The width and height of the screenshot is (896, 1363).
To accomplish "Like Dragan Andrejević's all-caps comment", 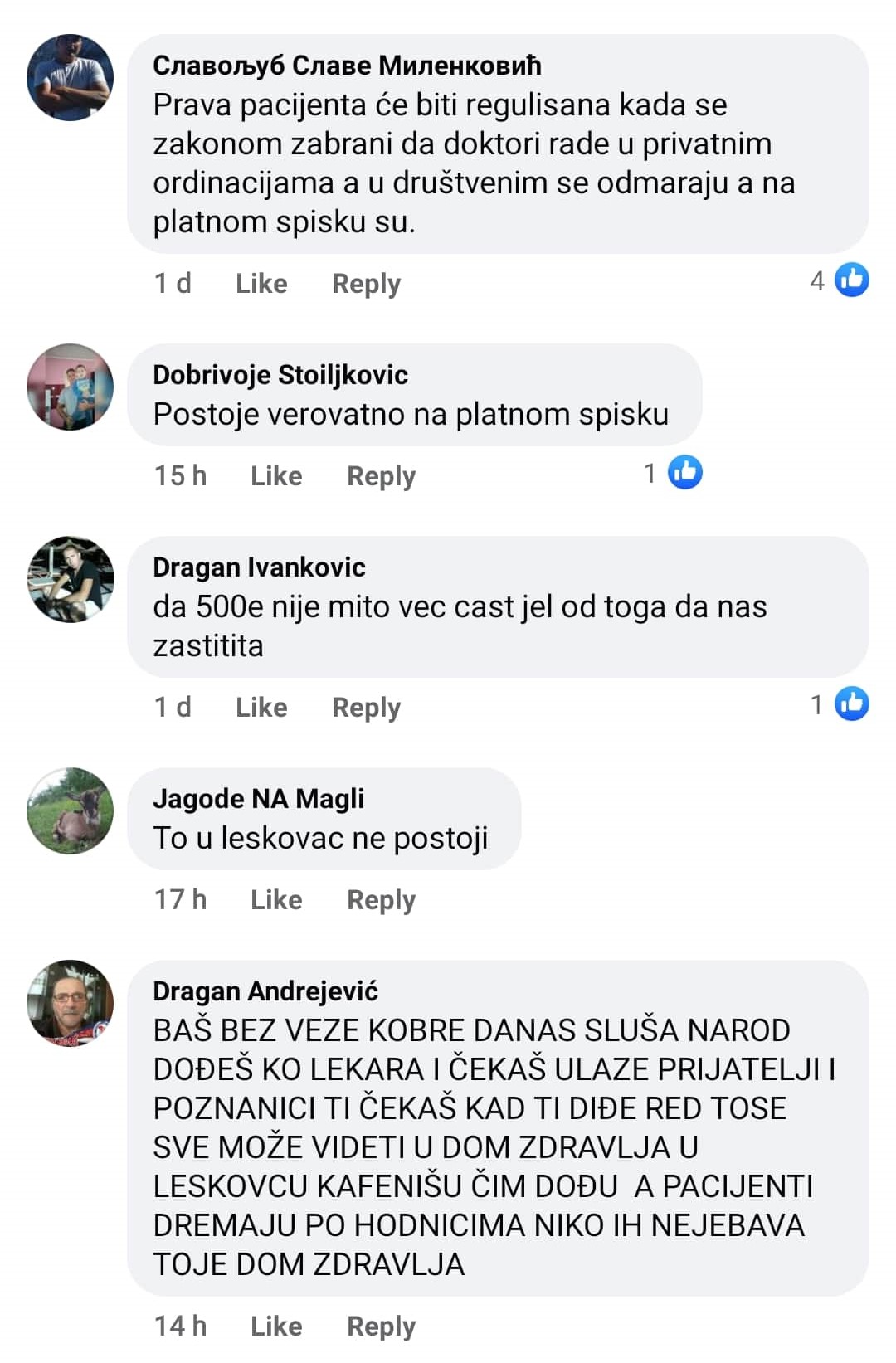I will click(x=276, y=1326).
